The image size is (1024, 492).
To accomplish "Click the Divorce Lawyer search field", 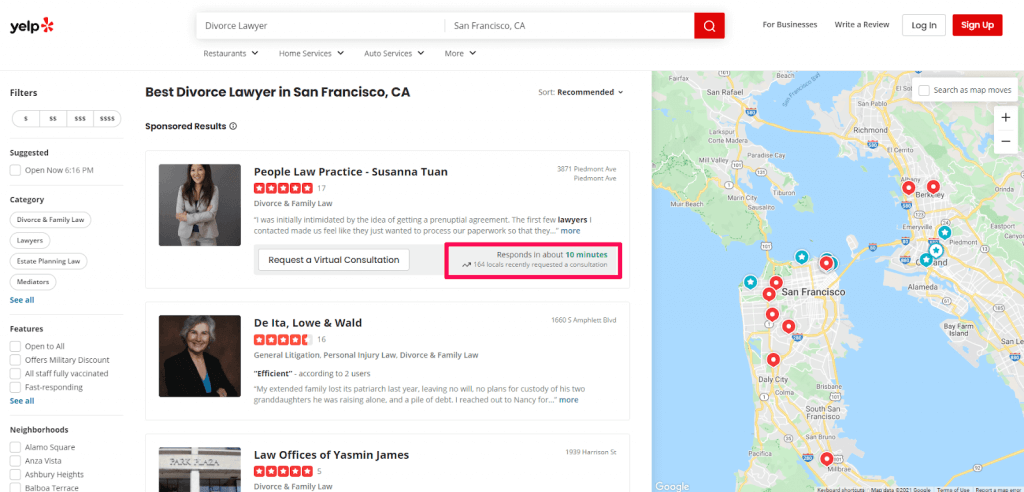I will click(x=321, y=26).
